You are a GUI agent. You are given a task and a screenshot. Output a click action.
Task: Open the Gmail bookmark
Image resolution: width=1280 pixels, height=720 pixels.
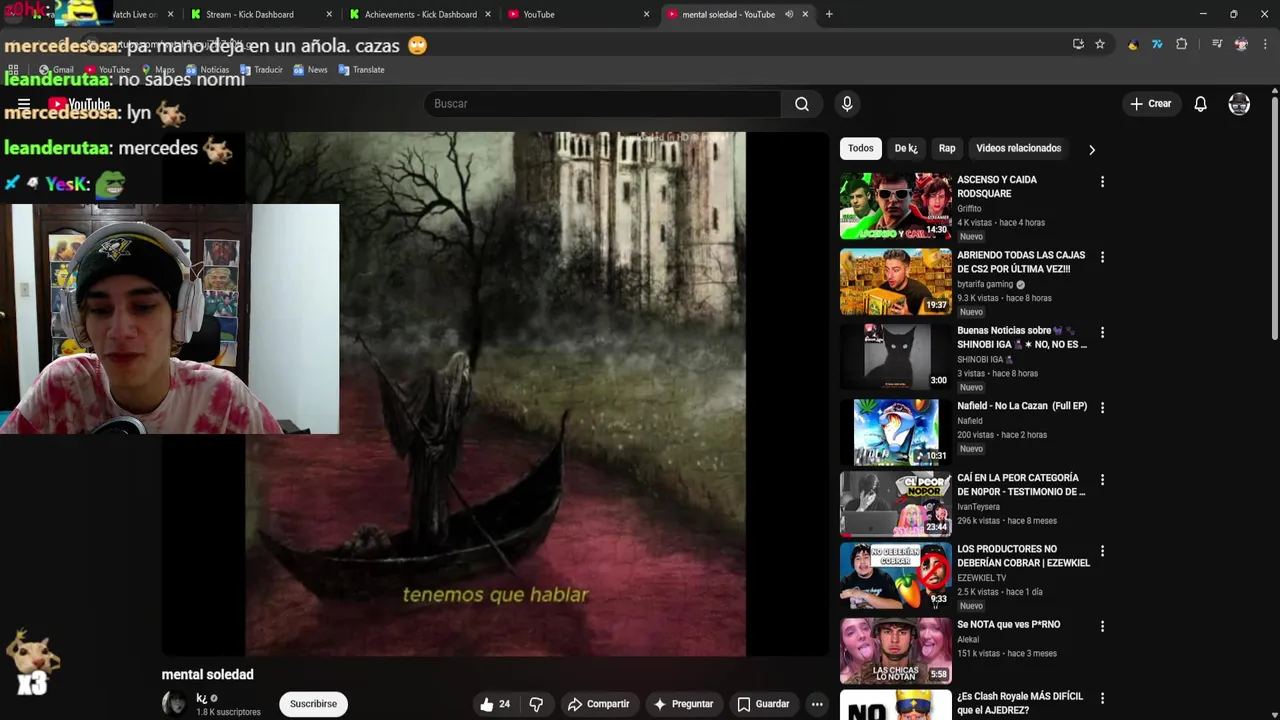click(x=56, y=70)
